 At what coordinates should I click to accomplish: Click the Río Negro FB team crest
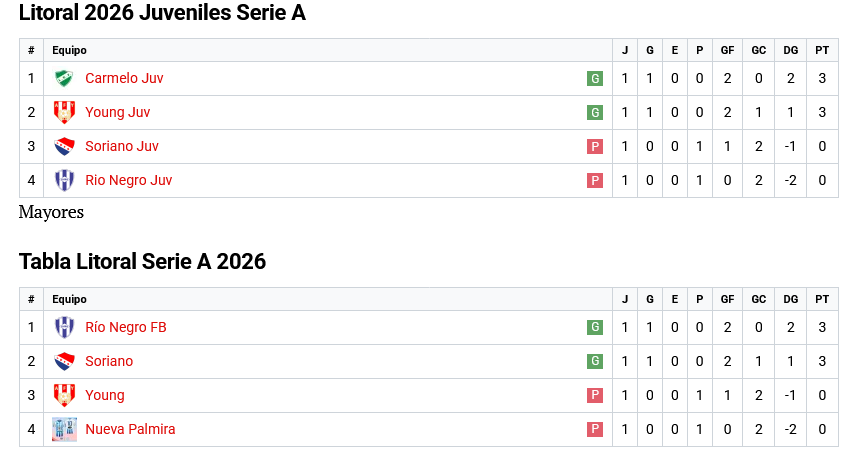pos(64,327)
